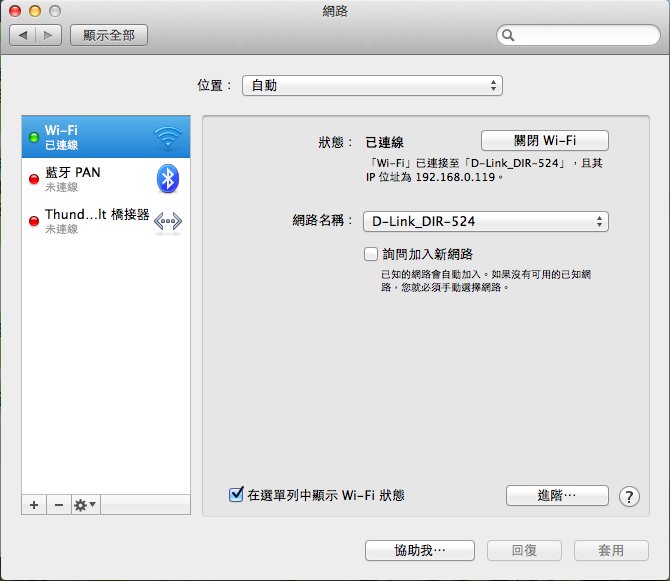Viewport: 670px width, 581px height.
Task: Click the Bluetooth icon for 藍牙 PAN
Action: (168, 179)
